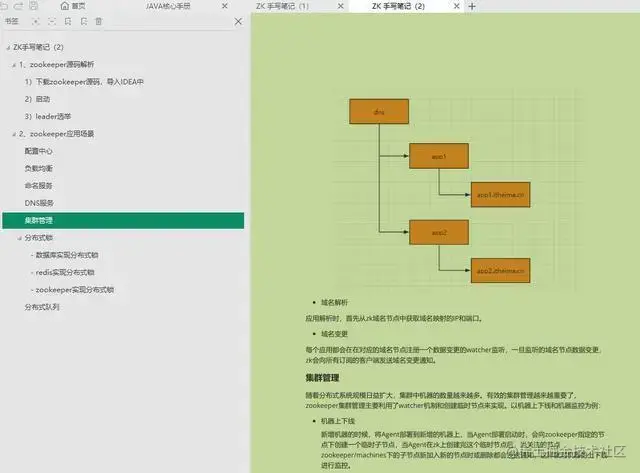Open bookmark 1) 下载zookeeper源码，导入IDEA中
The image size is (640, 473).
pos(84,82)
